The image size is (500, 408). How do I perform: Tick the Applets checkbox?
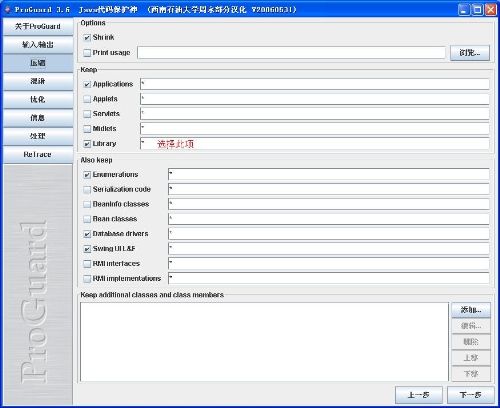pos(87,99)
